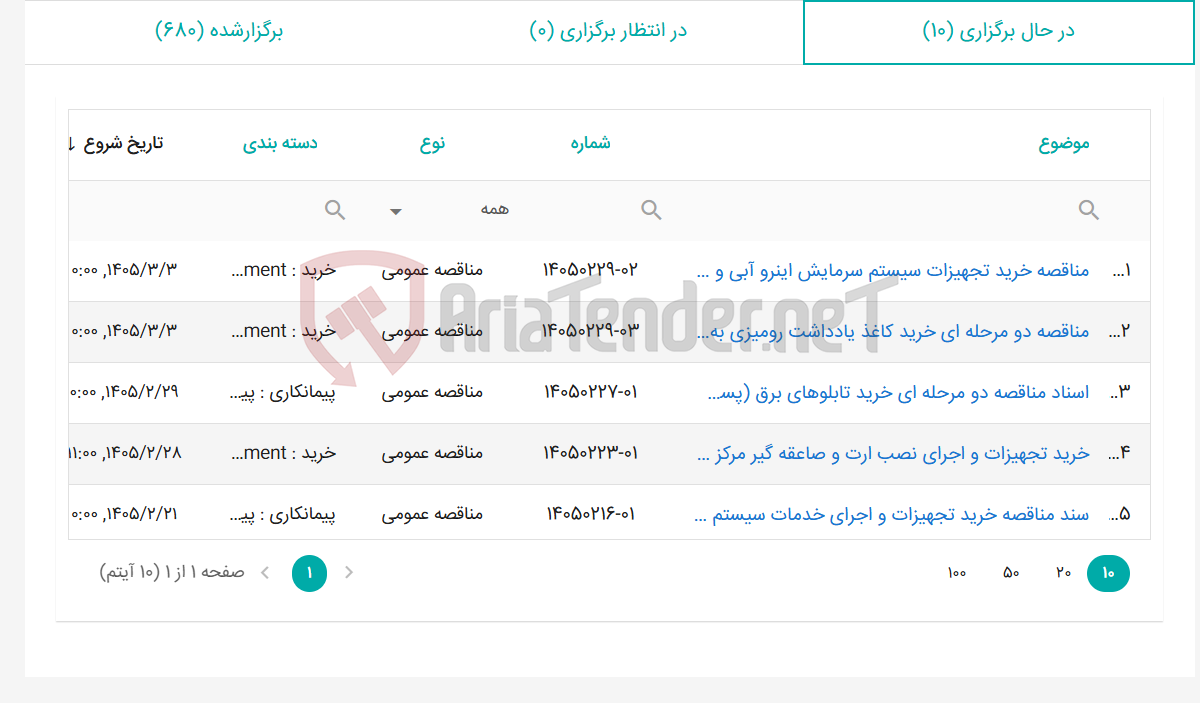1200x703 pixels.
Task: Click مناقصه عمومی in row ۱۴۰۵۰۲۲۷-۰۱
Action: point(432,393)
